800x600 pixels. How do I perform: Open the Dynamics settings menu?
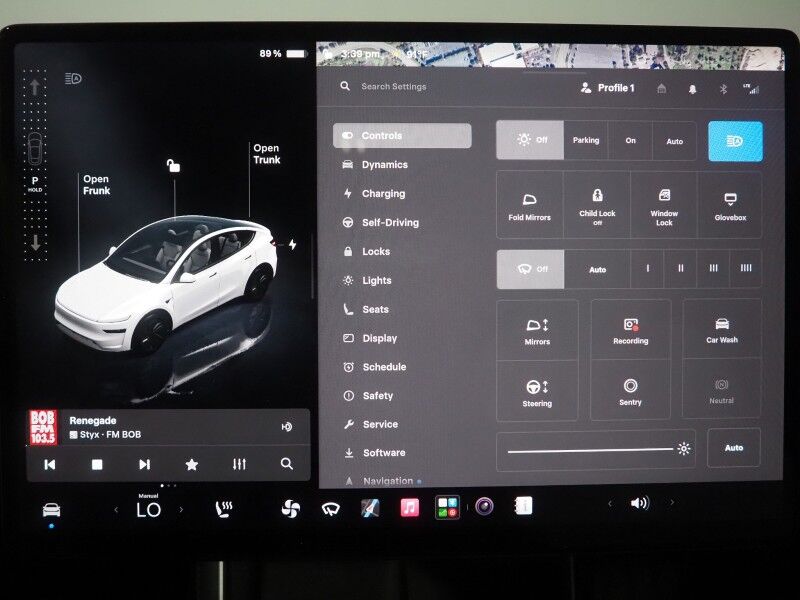[x=376, y=165]
